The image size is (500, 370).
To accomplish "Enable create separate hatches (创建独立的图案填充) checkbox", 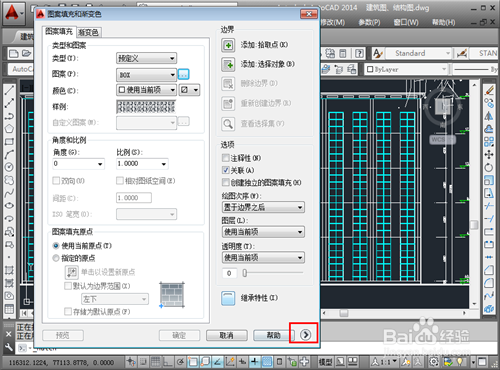I will pyautogui.click(x=226, y=182).
